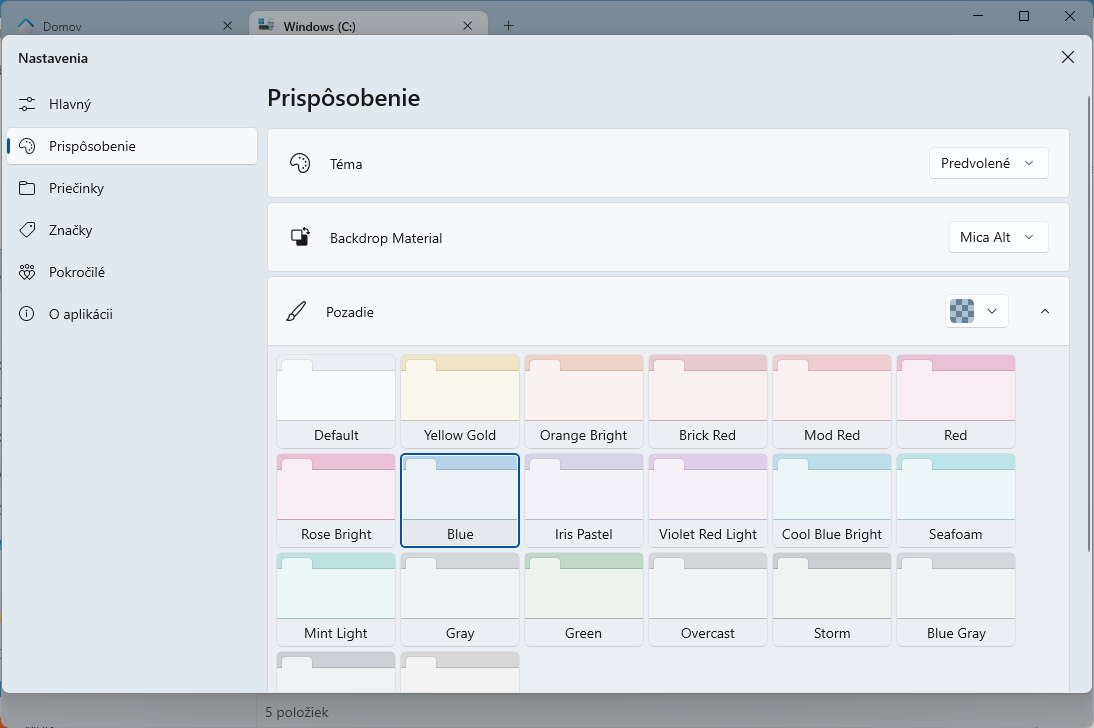Click the Hlavný sliders icon in sidebar
Screen dimensions: 1094x728
pos(27,104)
